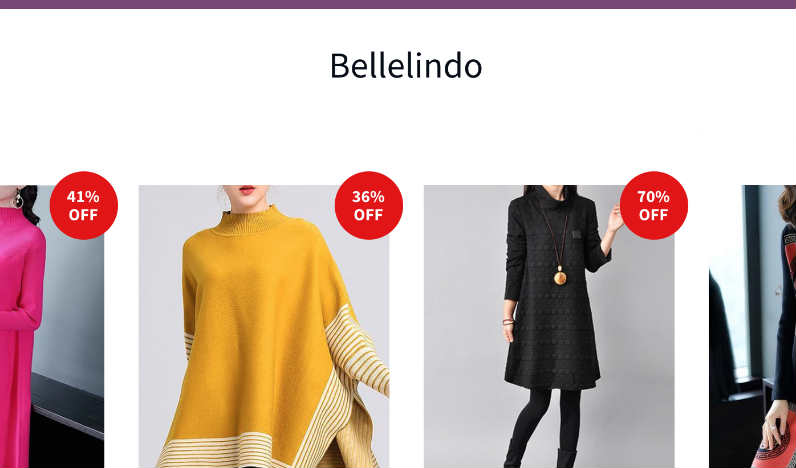
Task: Click the earring on pink dress model
Action: [18, 198]
